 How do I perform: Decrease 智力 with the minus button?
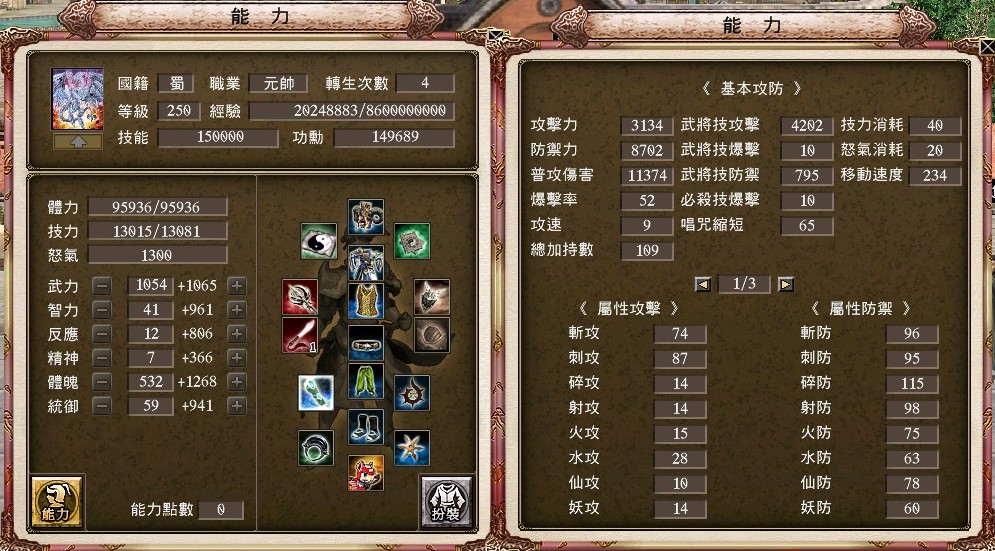(102, 310)
